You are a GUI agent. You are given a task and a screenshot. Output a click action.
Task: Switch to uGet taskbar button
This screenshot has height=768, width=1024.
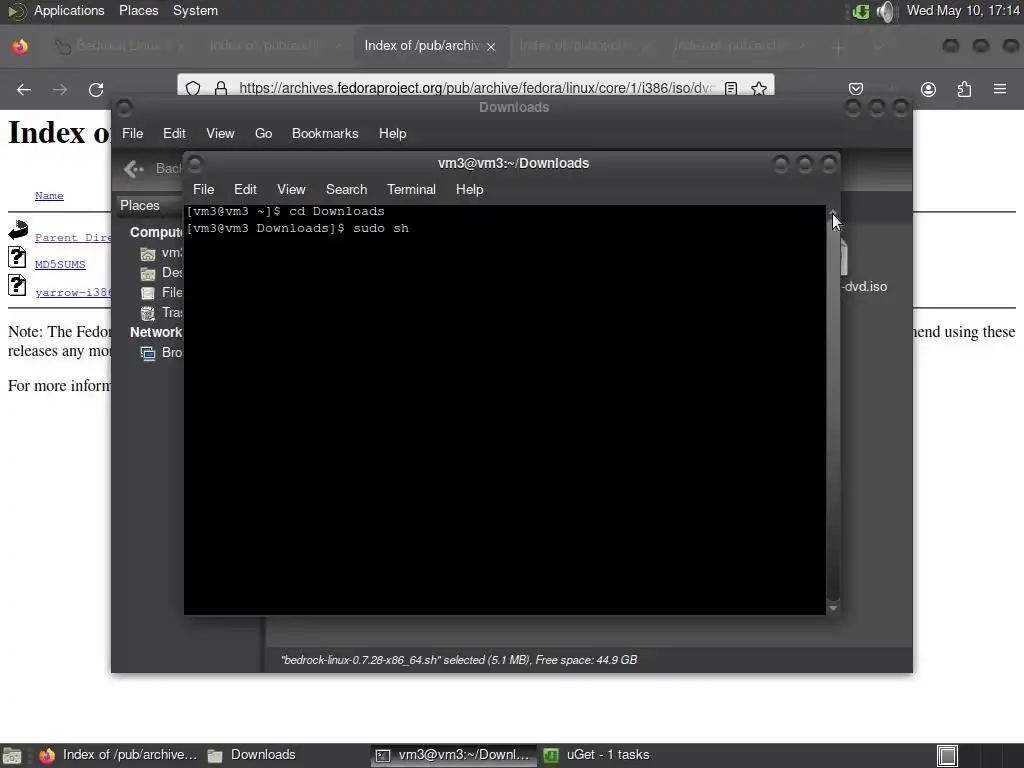pyautogui.click(x=597, y=755)
